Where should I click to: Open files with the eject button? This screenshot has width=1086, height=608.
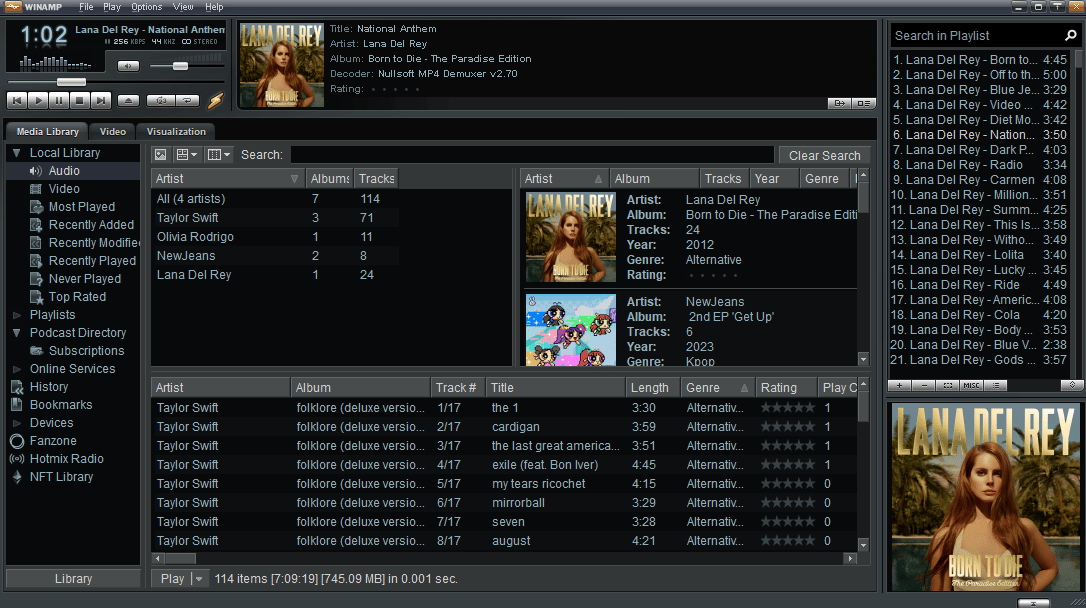click(128, 100)
